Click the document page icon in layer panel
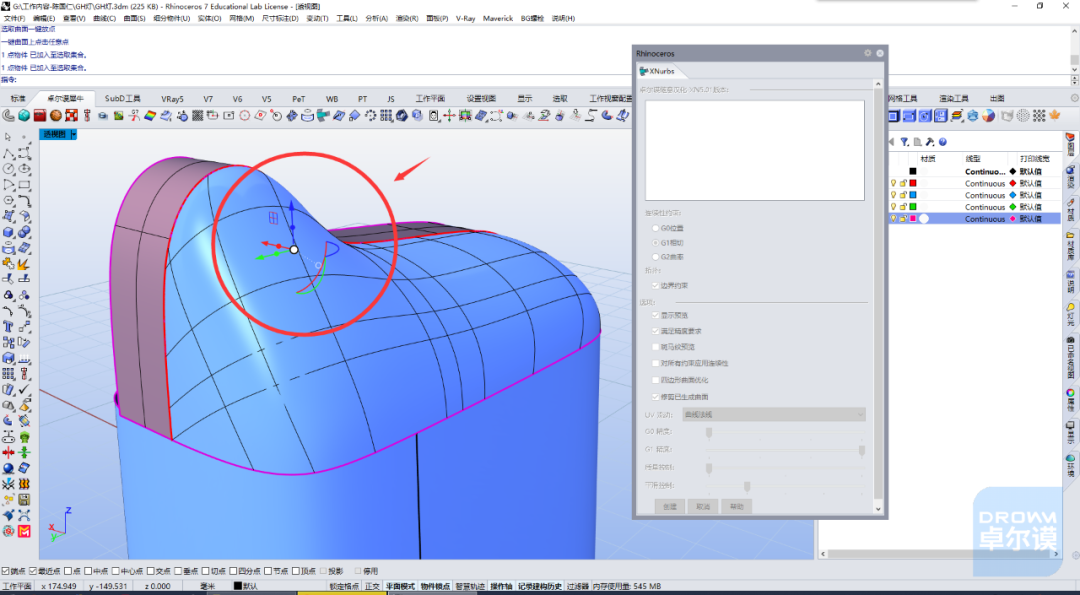Image resolution: width=1080 pixels, height=595 pixels. click(x=917, y=142)
